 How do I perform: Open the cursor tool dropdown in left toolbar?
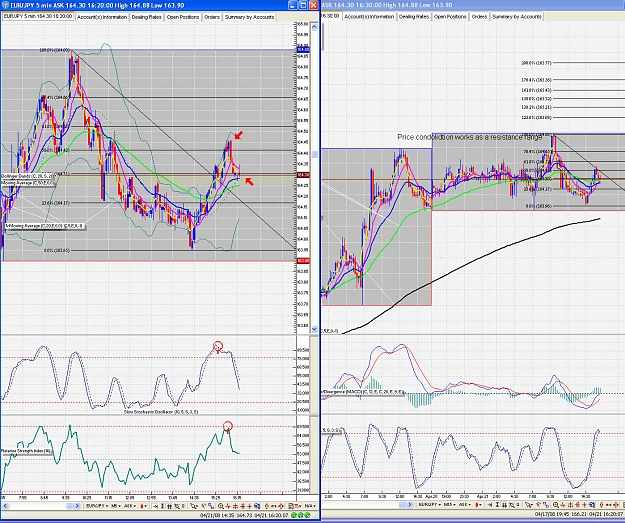coord(195,506)
